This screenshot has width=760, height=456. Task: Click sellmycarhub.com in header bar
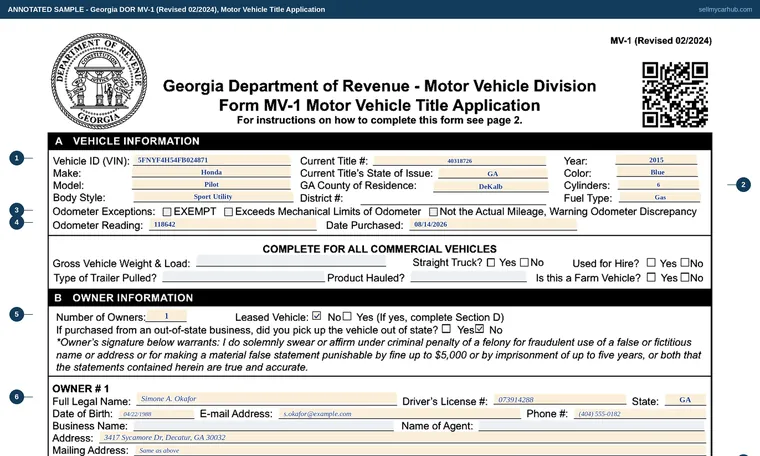(x=725, y=9)
